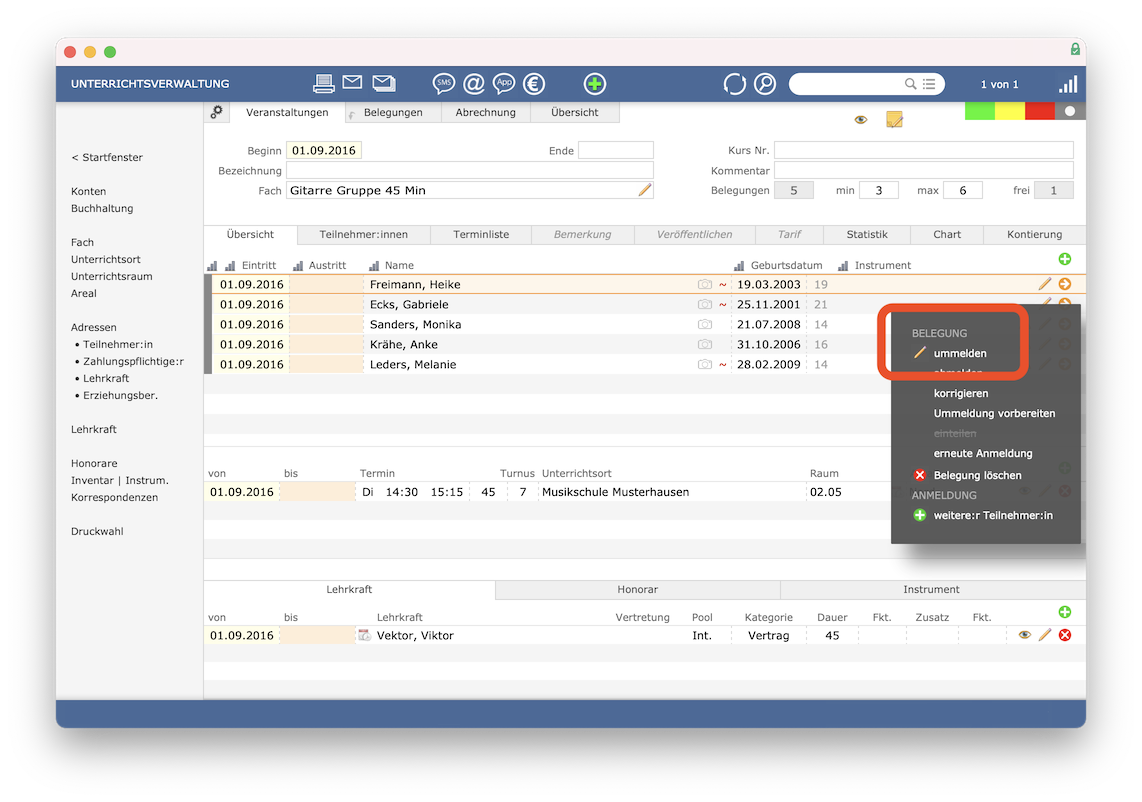
Task: Choose ummelden in the Belegung menu
Action: pyautogui.click(x=960, y=353)
